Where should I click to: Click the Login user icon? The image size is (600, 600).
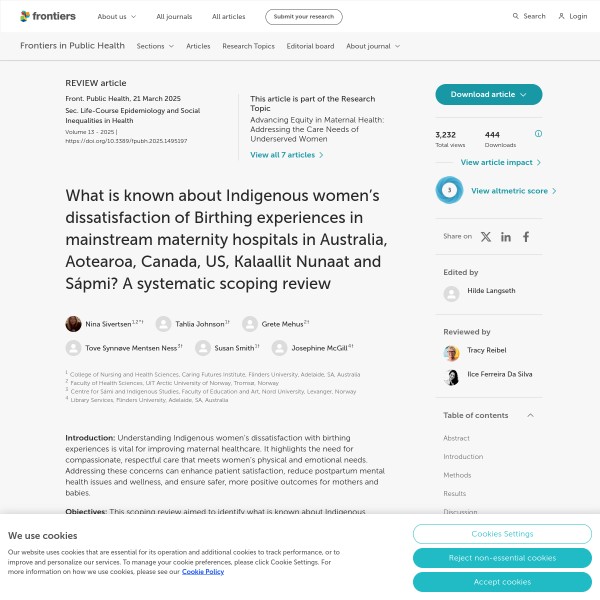[x=561, y=16]
